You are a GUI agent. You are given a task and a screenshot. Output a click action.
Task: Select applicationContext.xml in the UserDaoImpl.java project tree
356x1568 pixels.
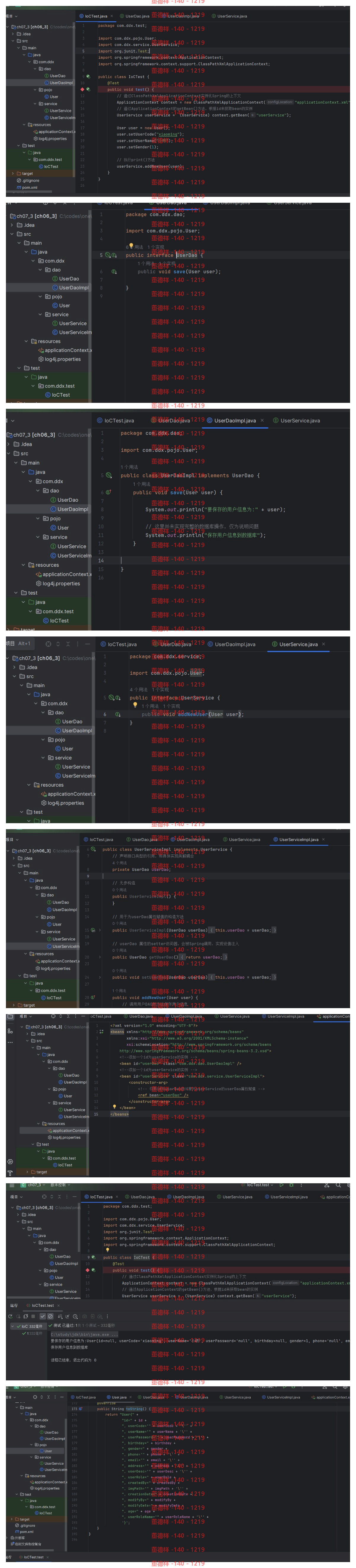point(64,574)
